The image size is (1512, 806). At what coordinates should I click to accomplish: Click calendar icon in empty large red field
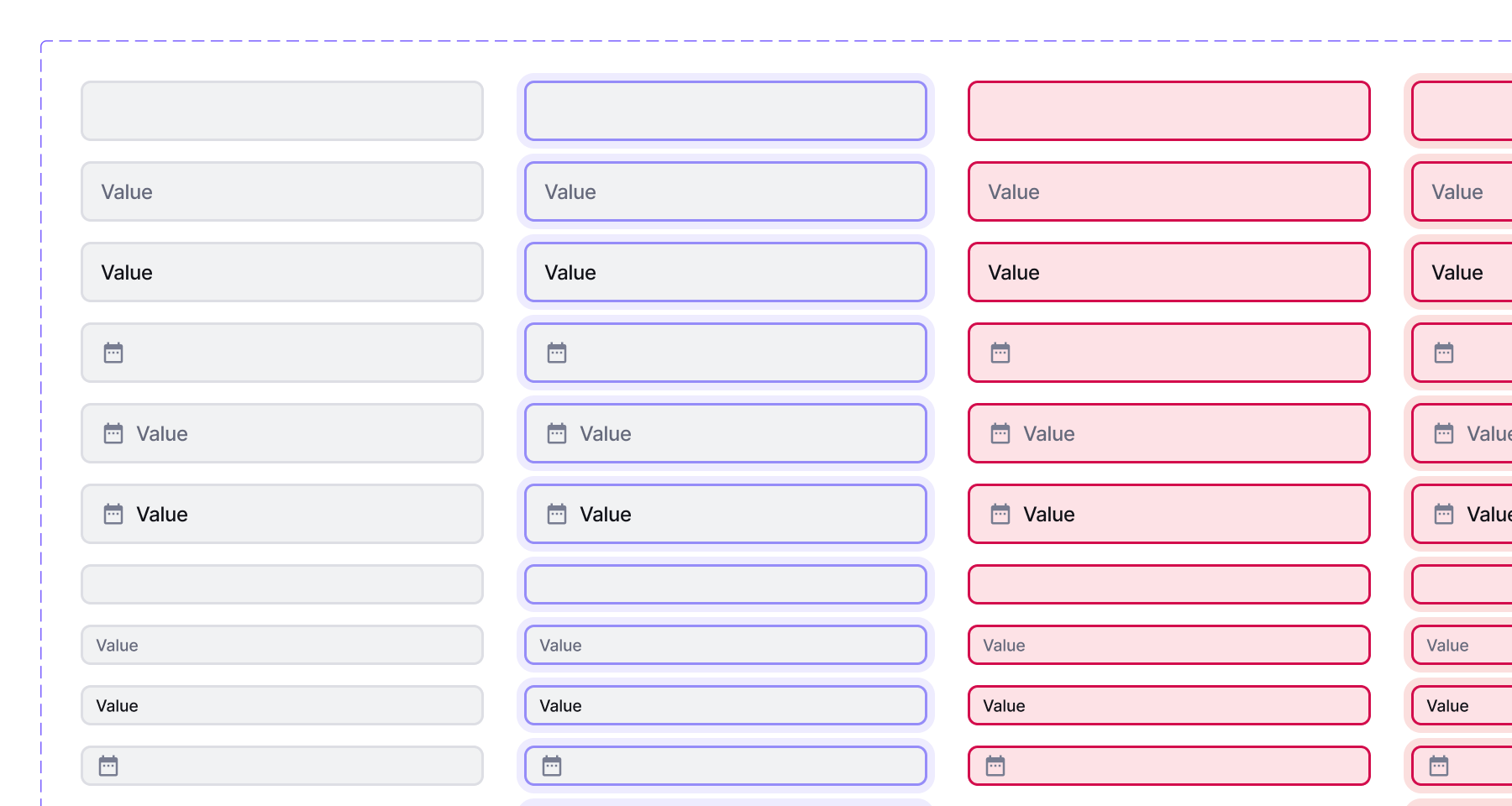point(1000,353)
